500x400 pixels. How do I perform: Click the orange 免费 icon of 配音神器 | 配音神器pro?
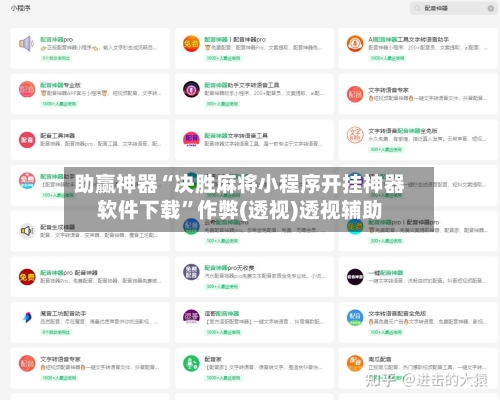(191, 44)
